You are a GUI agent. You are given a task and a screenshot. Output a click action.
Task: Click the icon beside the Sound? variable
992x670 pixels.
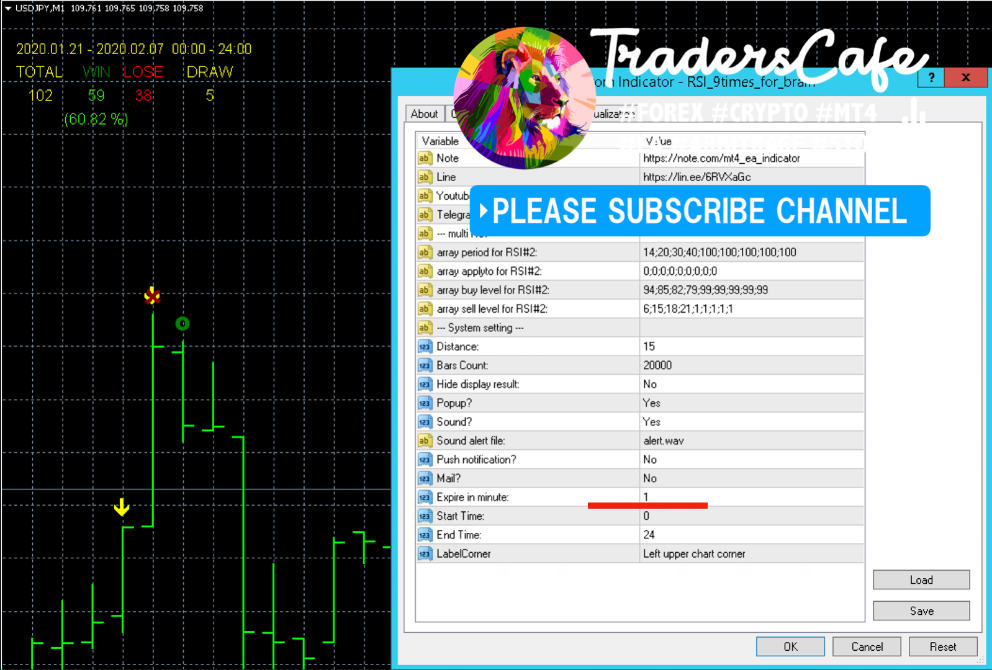tap(425, 422)
